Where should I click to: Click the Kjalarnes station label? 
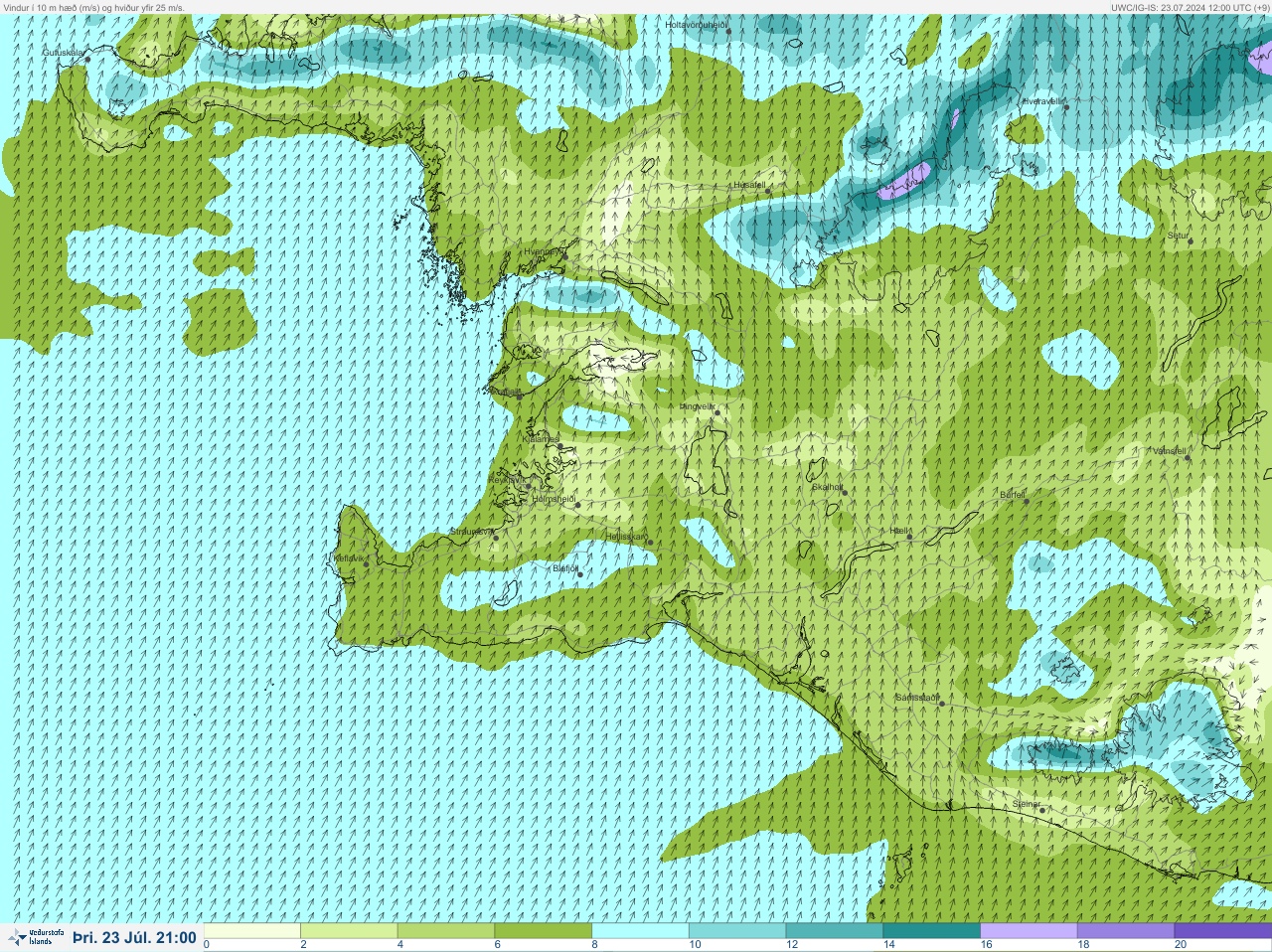coord(543,439)
